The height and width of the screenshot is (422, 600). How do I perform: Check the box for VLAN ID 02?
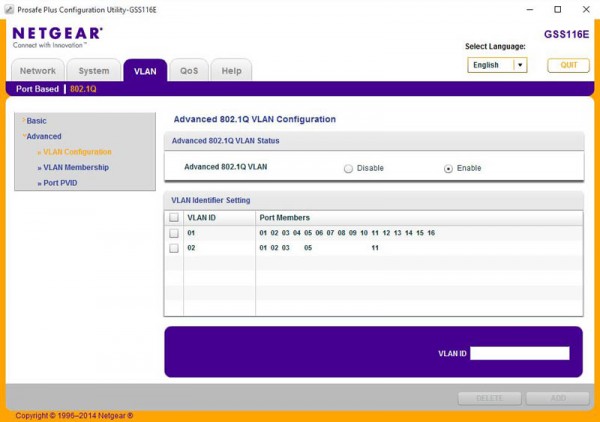point(174,248)
